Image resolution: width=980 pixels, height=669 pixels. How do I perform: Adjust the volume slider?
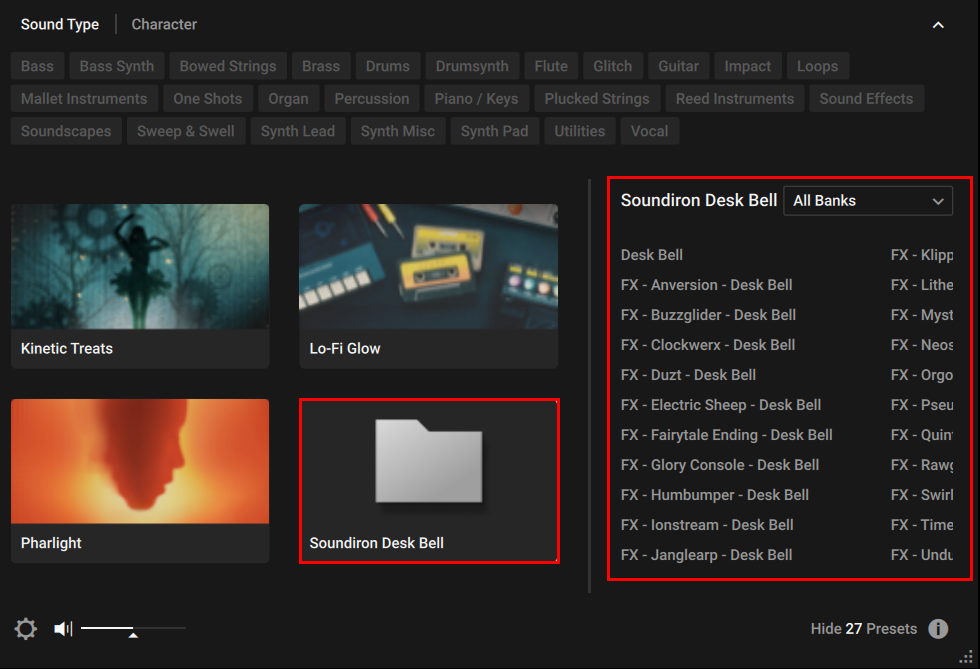coord(132,628)
